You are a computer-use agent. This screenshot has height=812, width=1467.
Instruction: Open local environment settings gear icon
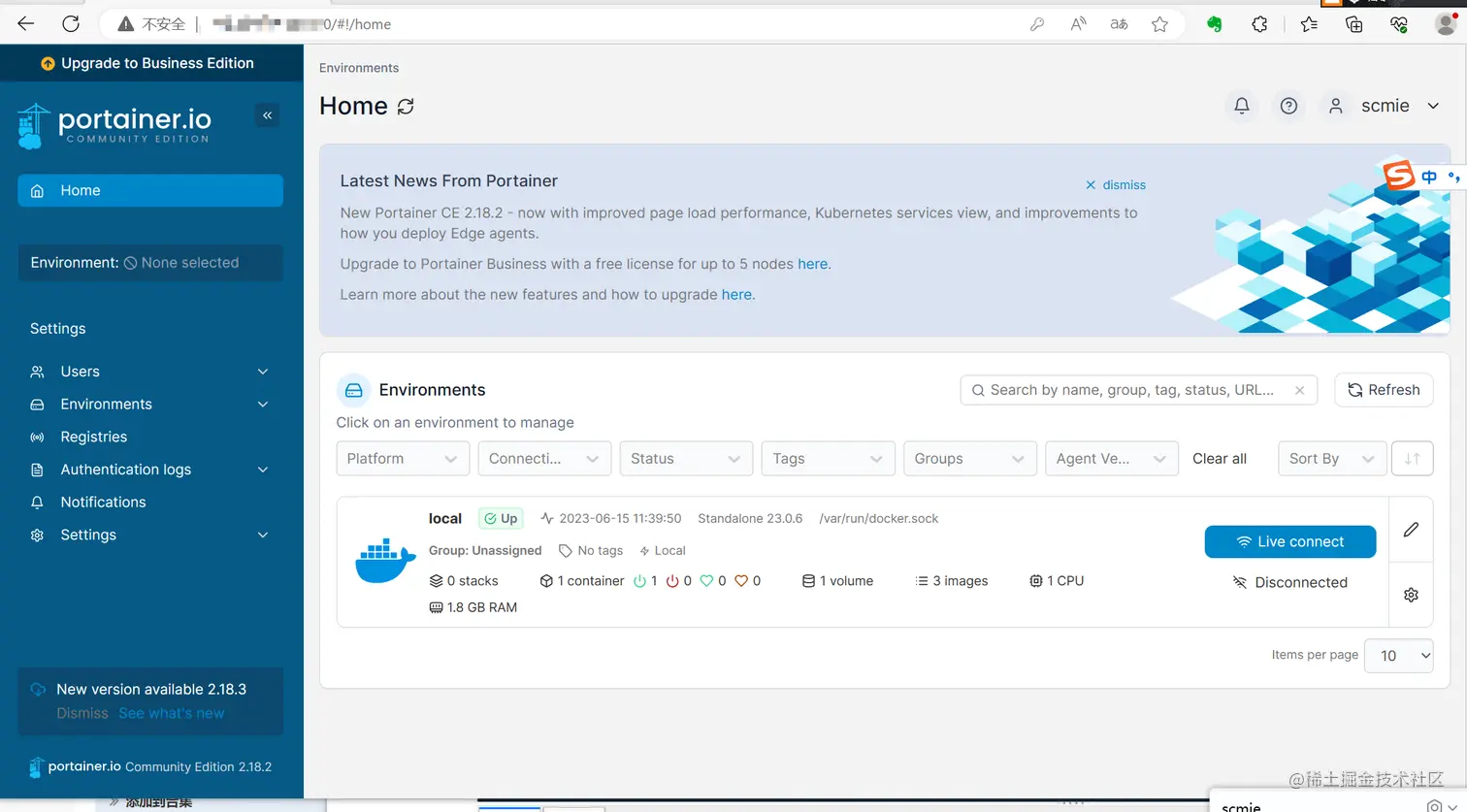click(x=1411, y=595)
